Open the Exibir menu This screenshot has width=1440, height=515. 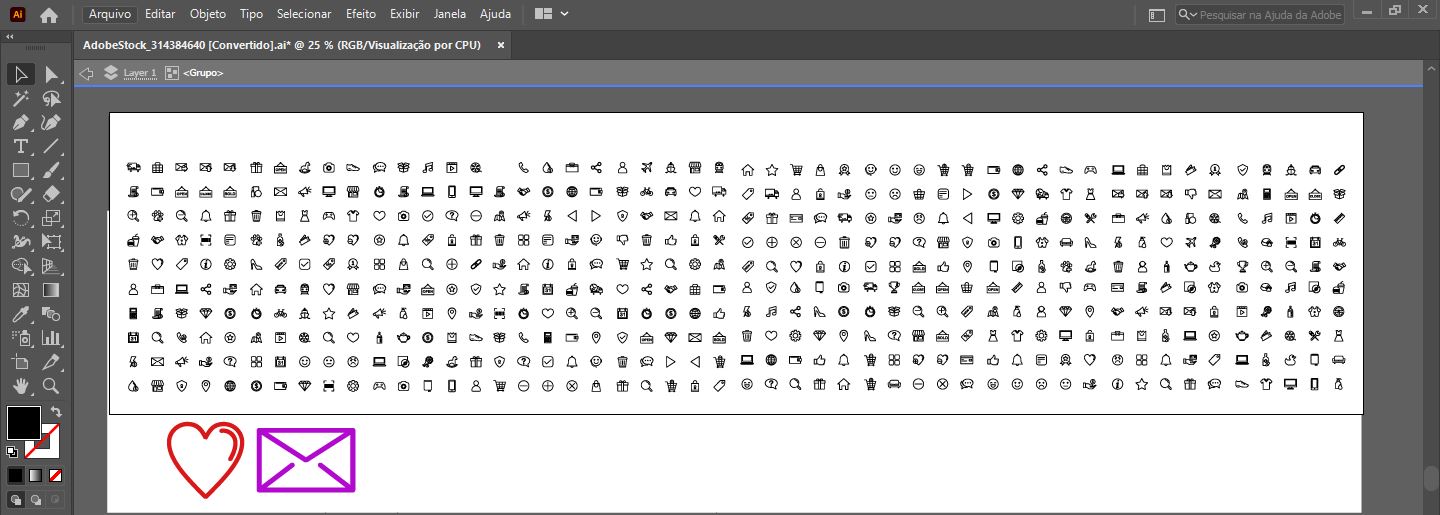[x=405, y=14]
